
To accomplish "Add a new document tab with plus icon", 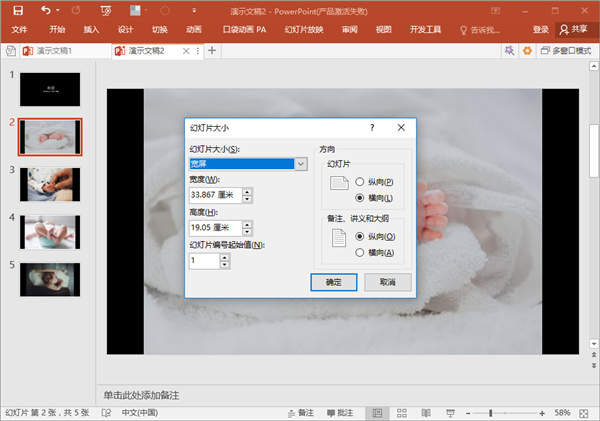I will 212,51.
